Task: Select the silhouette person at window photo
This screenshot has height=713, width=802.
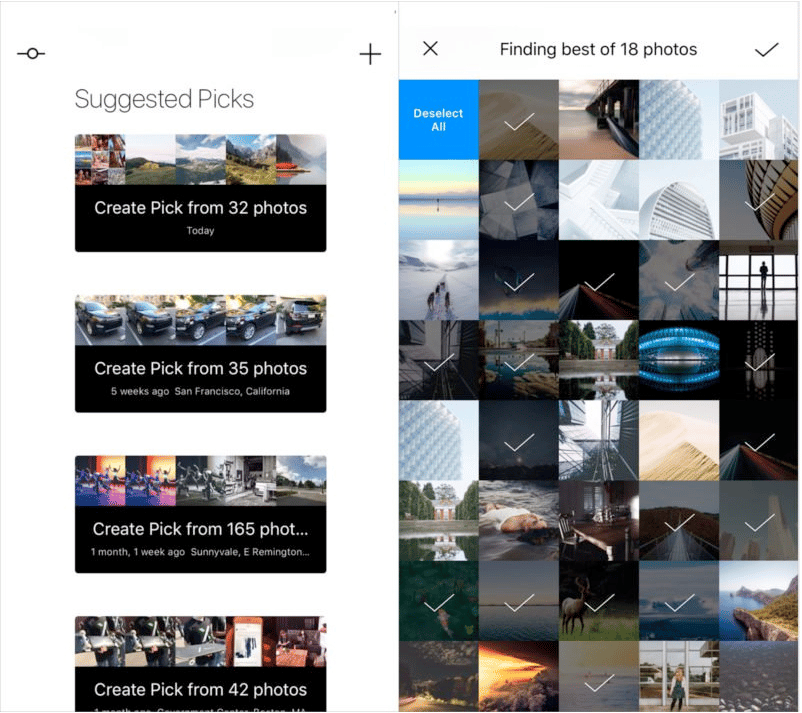Action: pyautogui.click(x=759, y=280)
